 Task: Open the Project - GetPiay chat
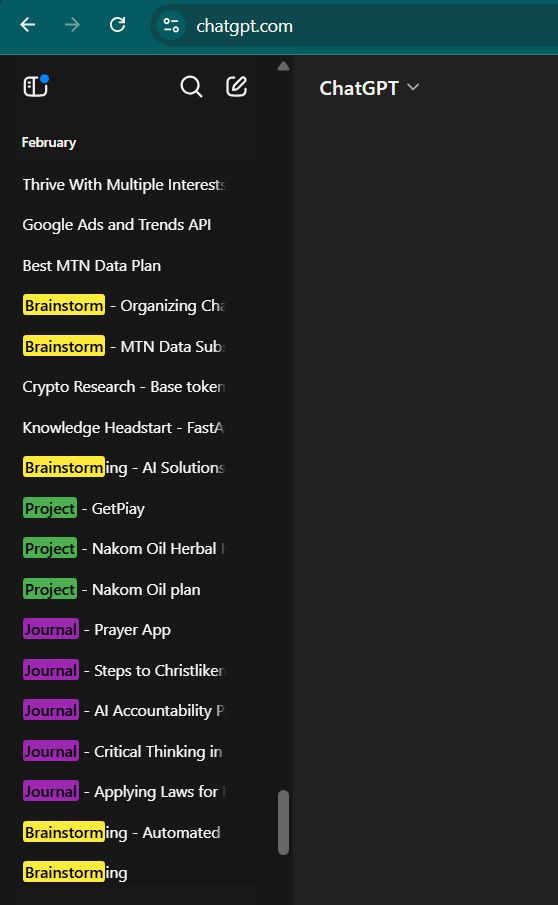[x=123, y=508]
